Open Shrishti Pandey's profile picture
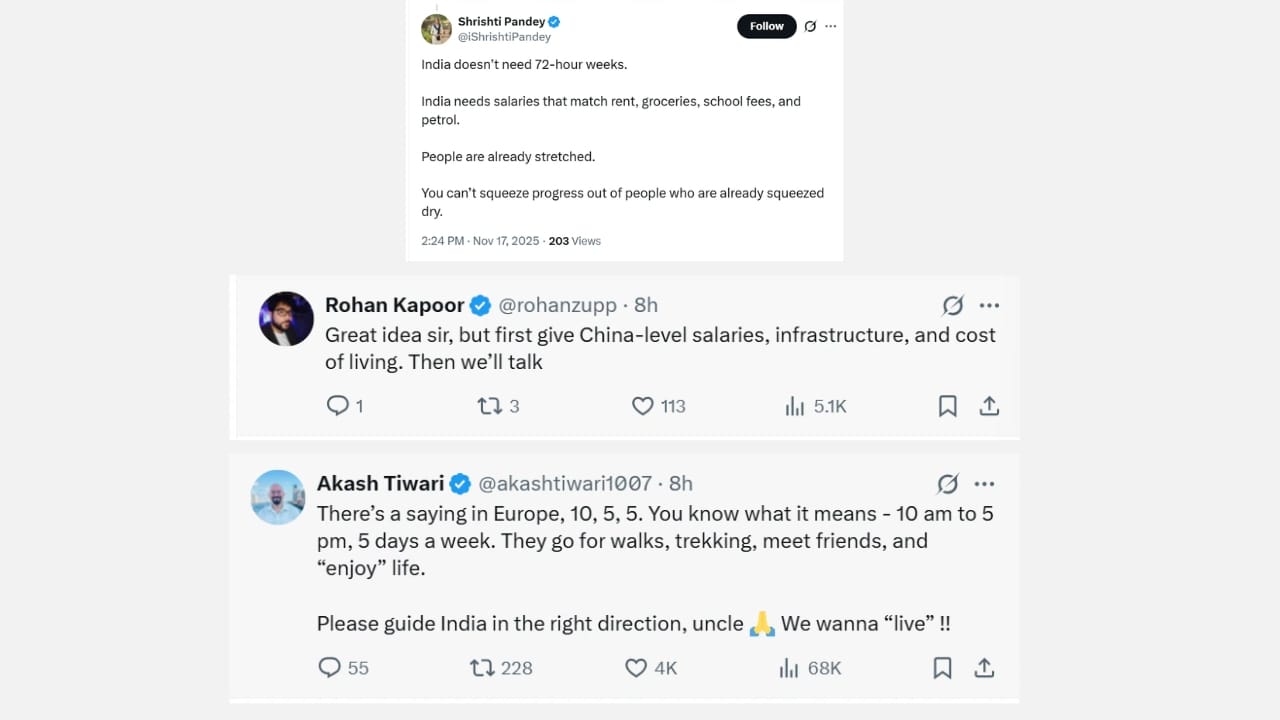The width and height of the screenshot is (1280, 720). tap(436, 29)
